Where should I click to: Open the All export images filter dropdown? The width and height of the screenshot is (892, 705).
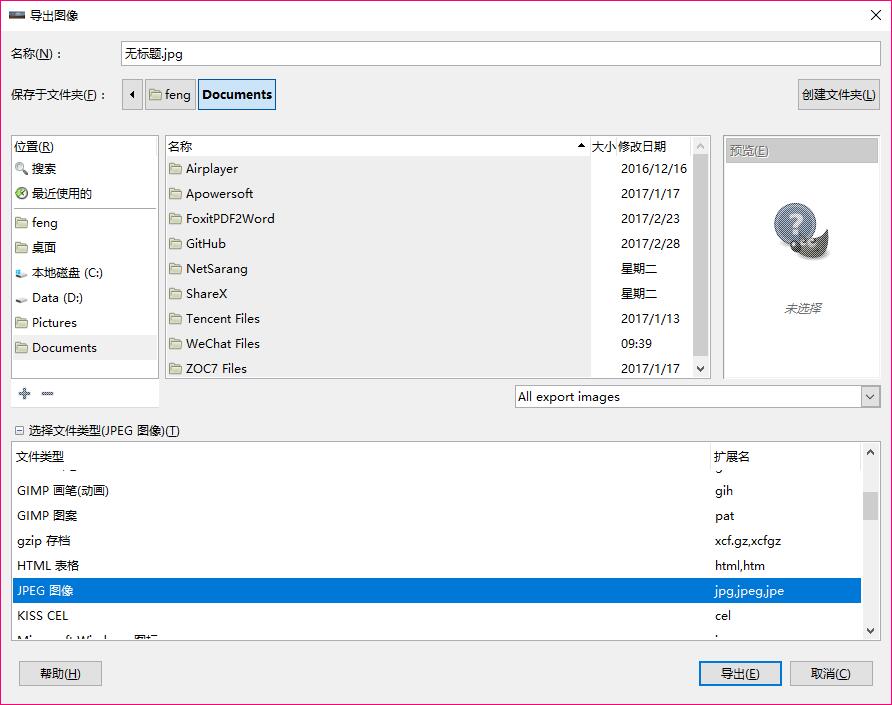point(697,397)
